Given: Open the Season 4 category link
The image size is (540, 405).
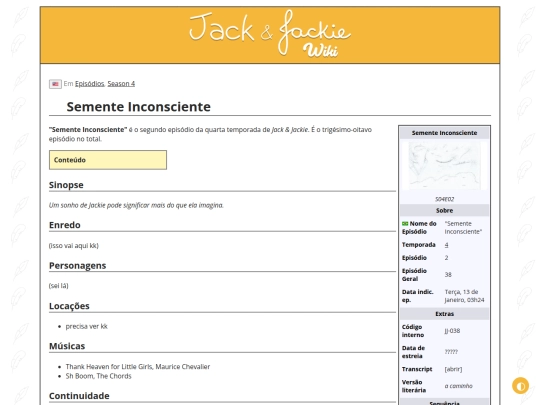Looking at the screenshot, I should pyautogui.click(x=121, y=84).
